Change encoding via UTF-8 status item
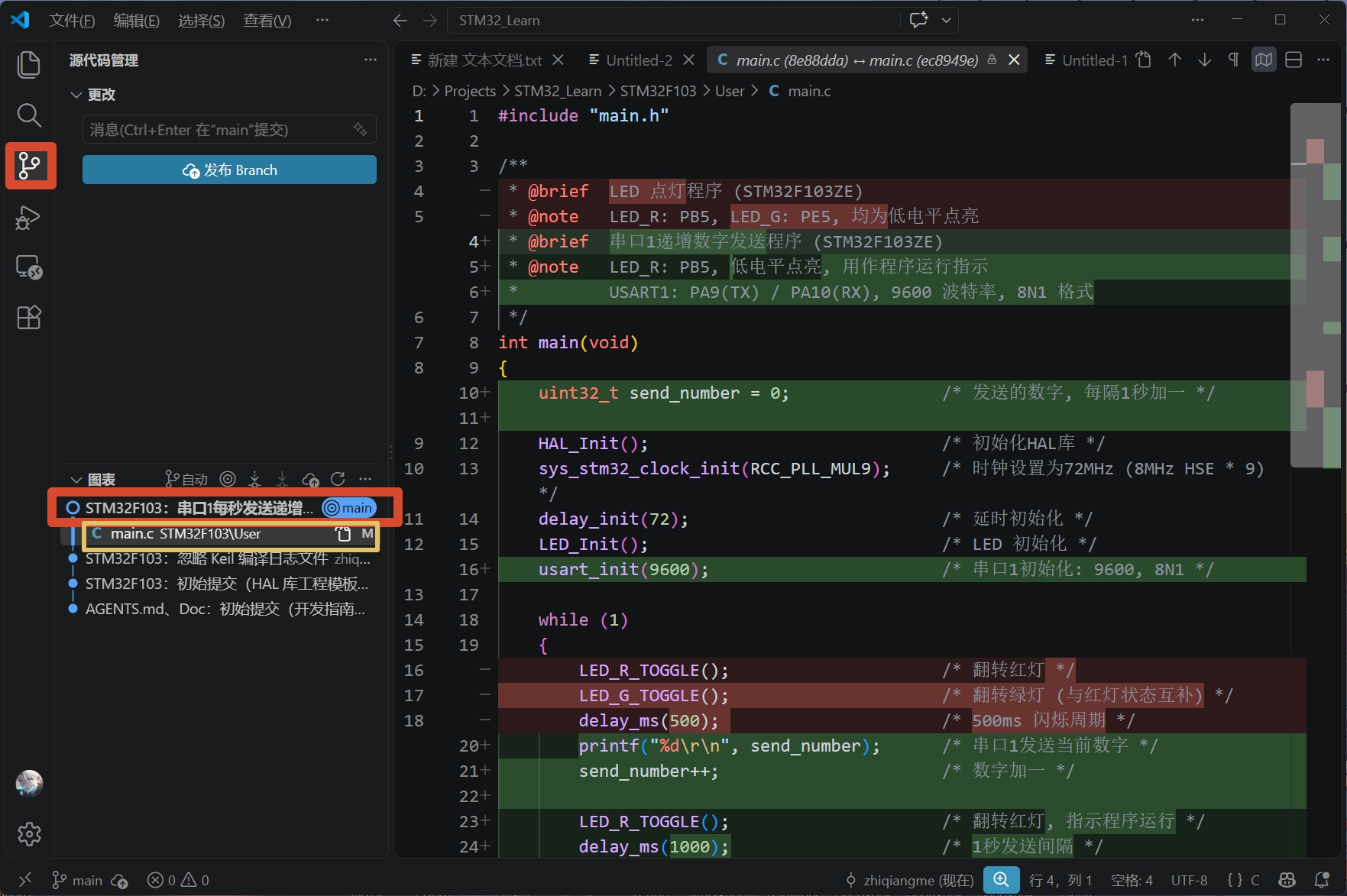1347x896 pixels. 1189,881
